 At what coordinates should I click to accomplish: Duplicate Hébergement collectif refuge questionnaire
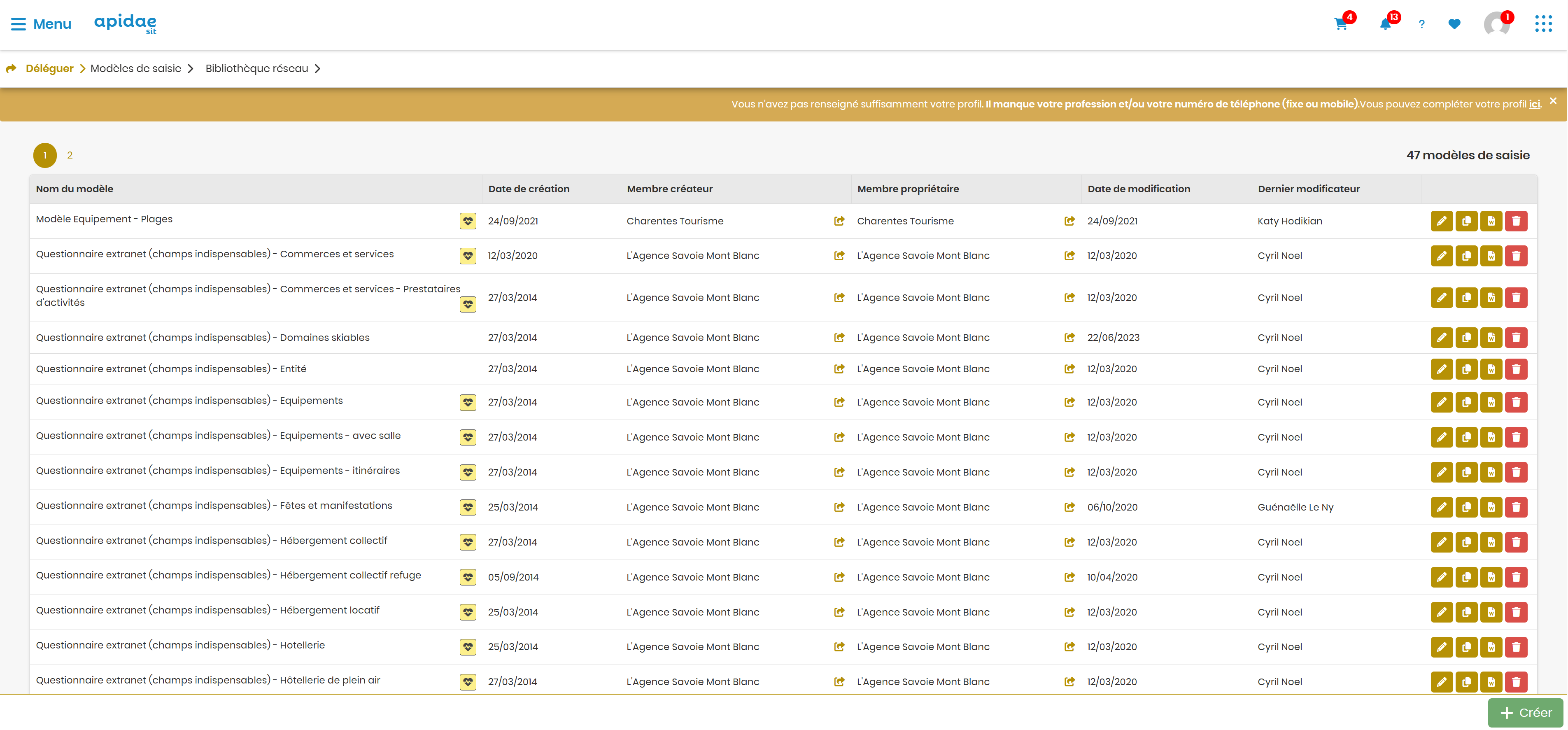pos(1466,577)
